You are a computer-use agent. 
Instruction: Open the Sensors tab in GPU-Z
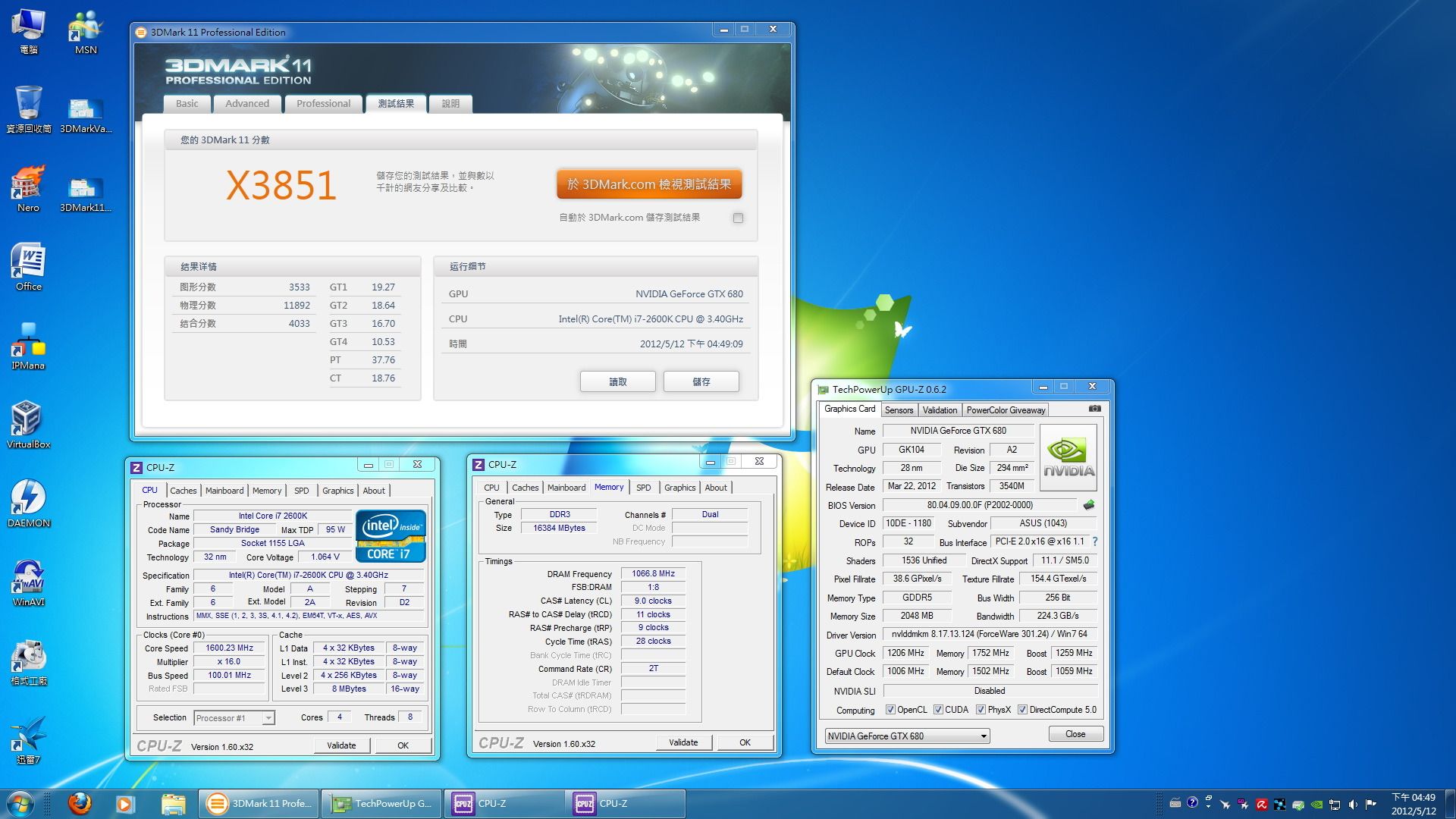click(899, 410)
